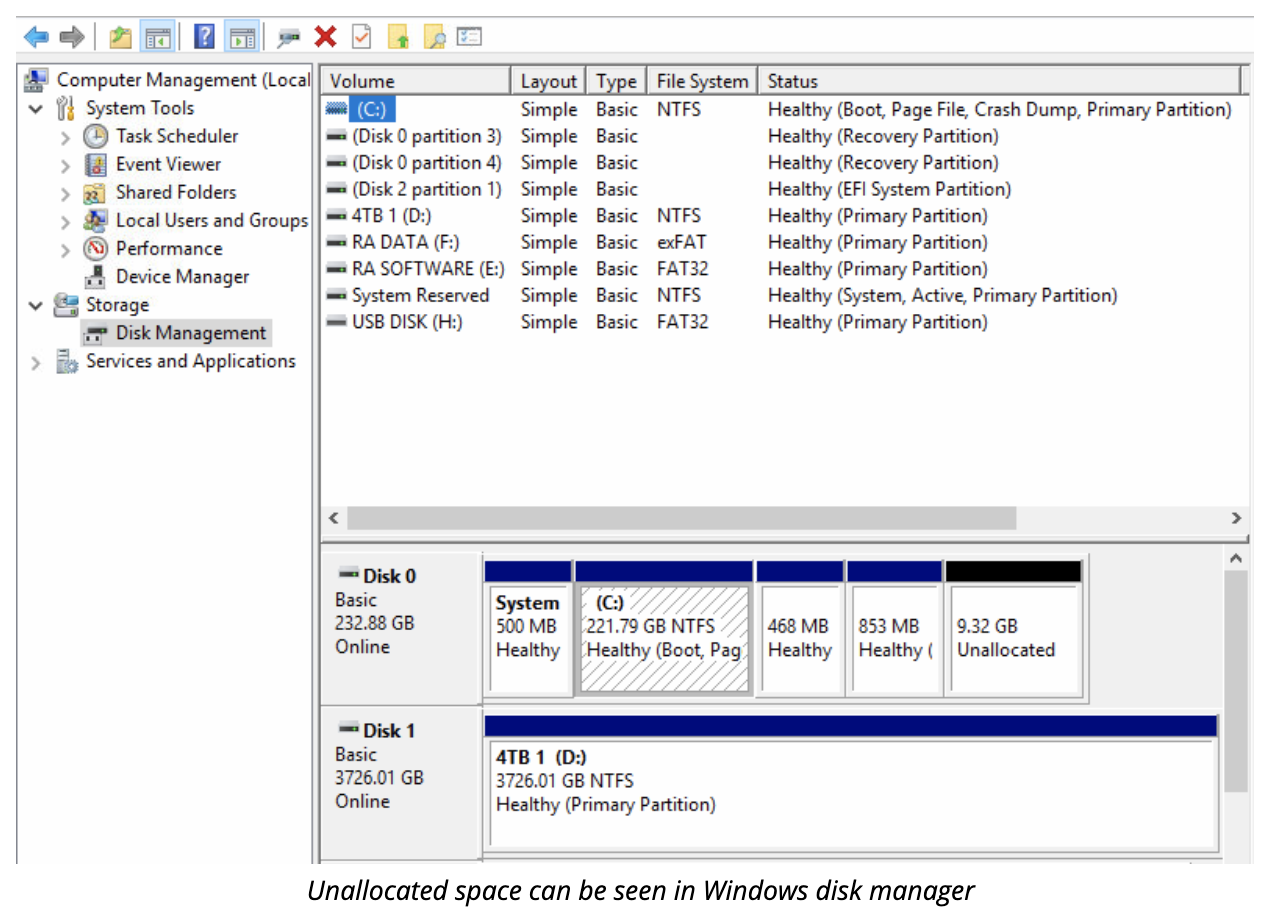
Task: Click the Up one level folder icon
Action: [x=120, y=38]
